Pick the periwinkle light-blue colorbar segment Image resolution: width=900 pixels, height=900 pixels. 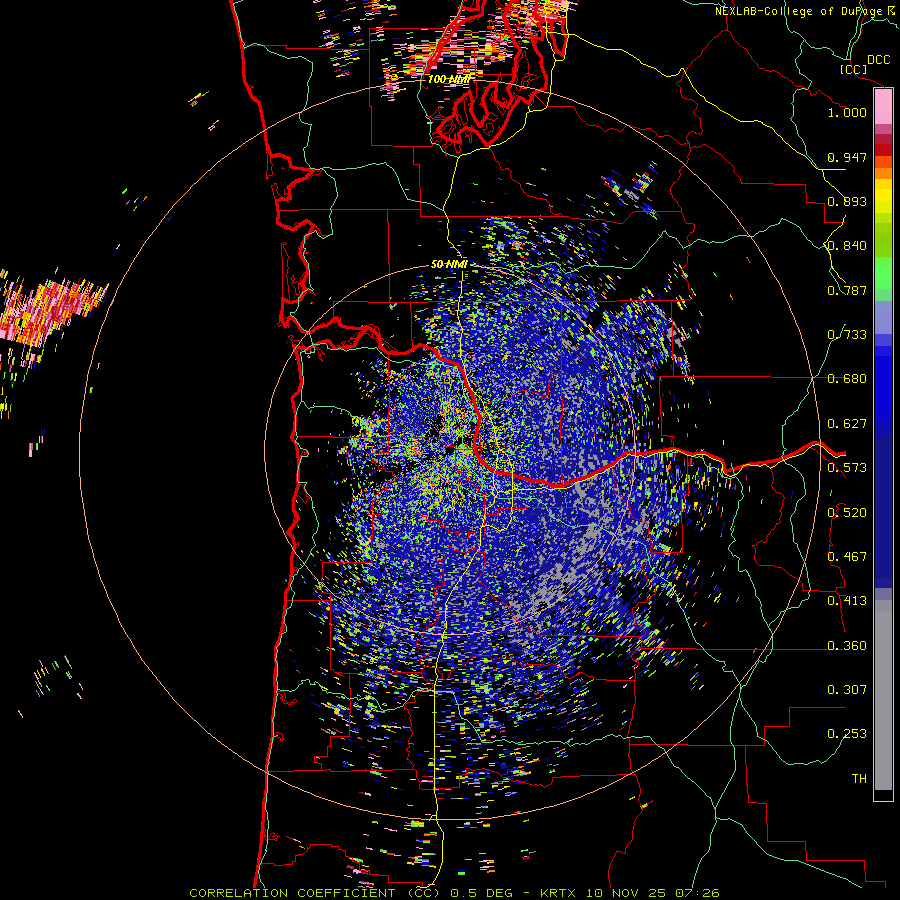883,317
